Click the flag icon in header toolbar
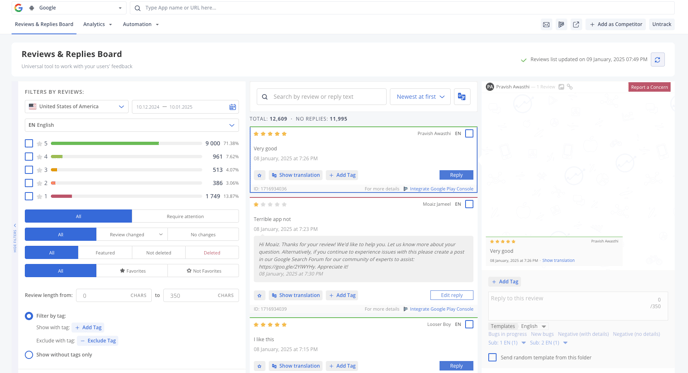Image resolution: width=688 pixels, height=373 pixels. point(561,25)
